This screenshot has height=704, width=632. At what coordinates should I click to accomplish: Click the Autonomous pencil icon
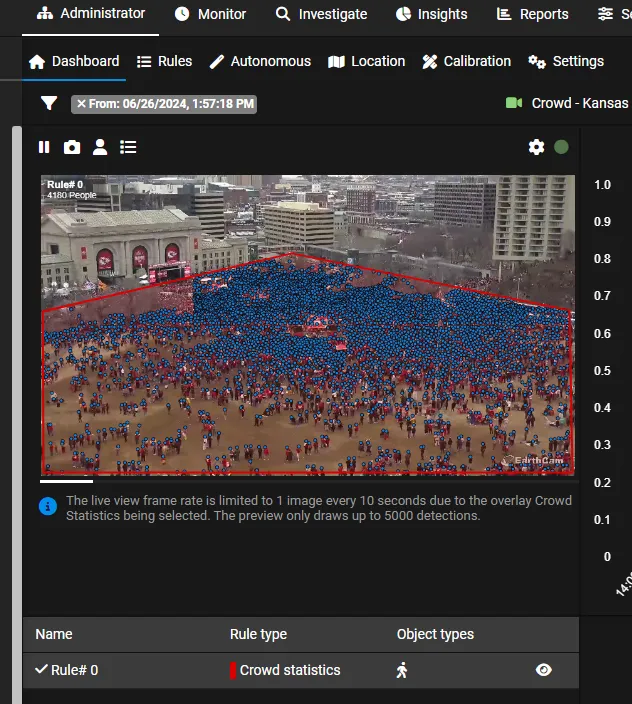217,62
